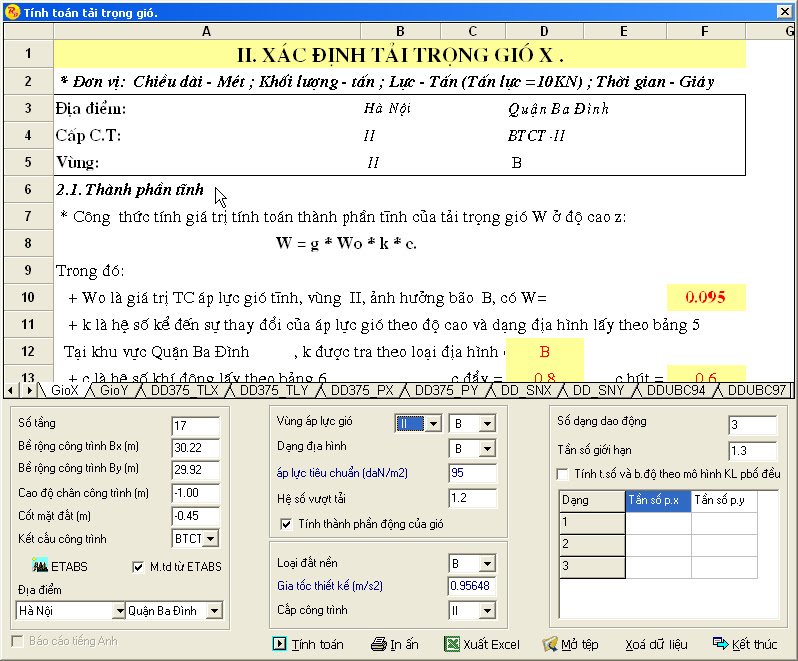Screen dimensions: 798x661
Task: Click the Cốt mặt đất field
Action: pyautogui.click(x=195, y=516)
